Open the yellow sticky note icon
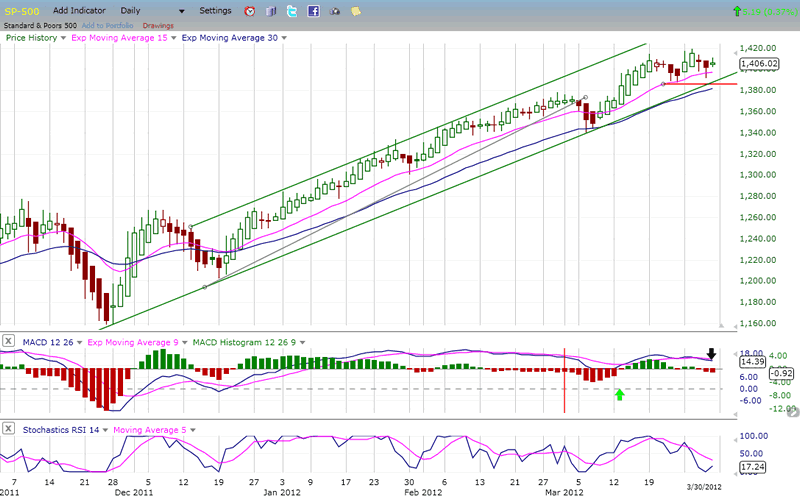800x497 pixels. coord(356,11)
